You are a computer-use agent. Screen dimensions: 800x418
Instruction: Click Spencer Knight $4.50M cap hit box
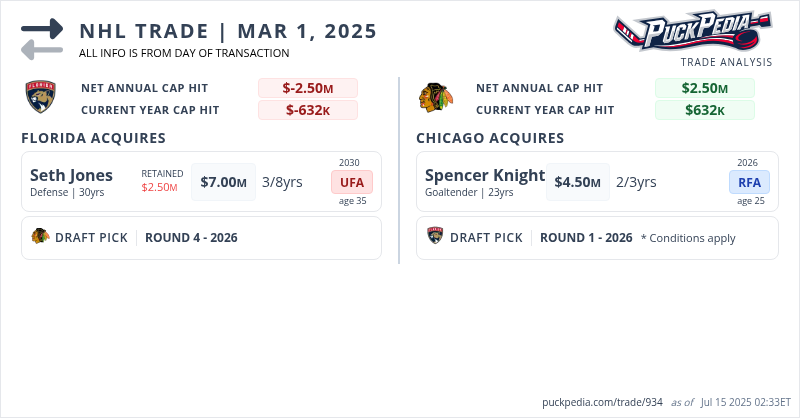[578, 182]
